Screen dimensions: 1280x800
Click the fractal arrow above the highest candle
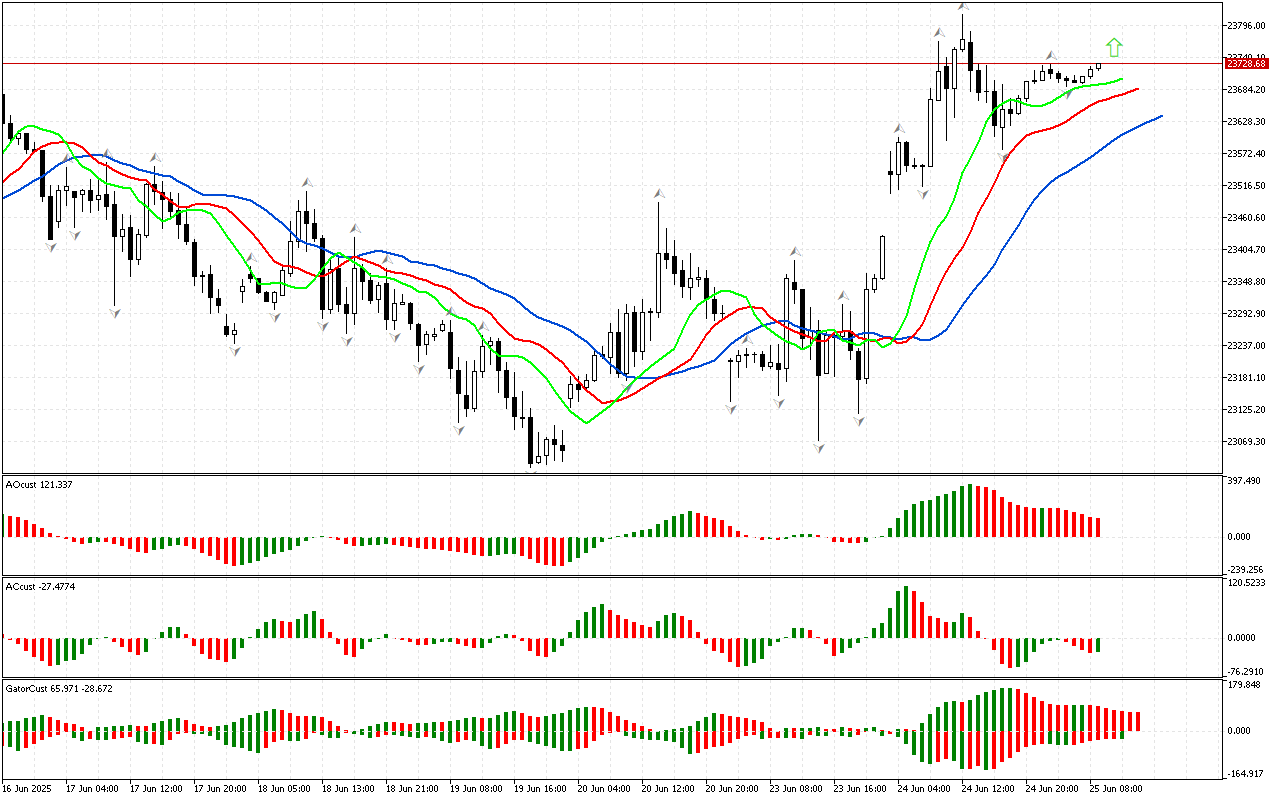point(962,7)
